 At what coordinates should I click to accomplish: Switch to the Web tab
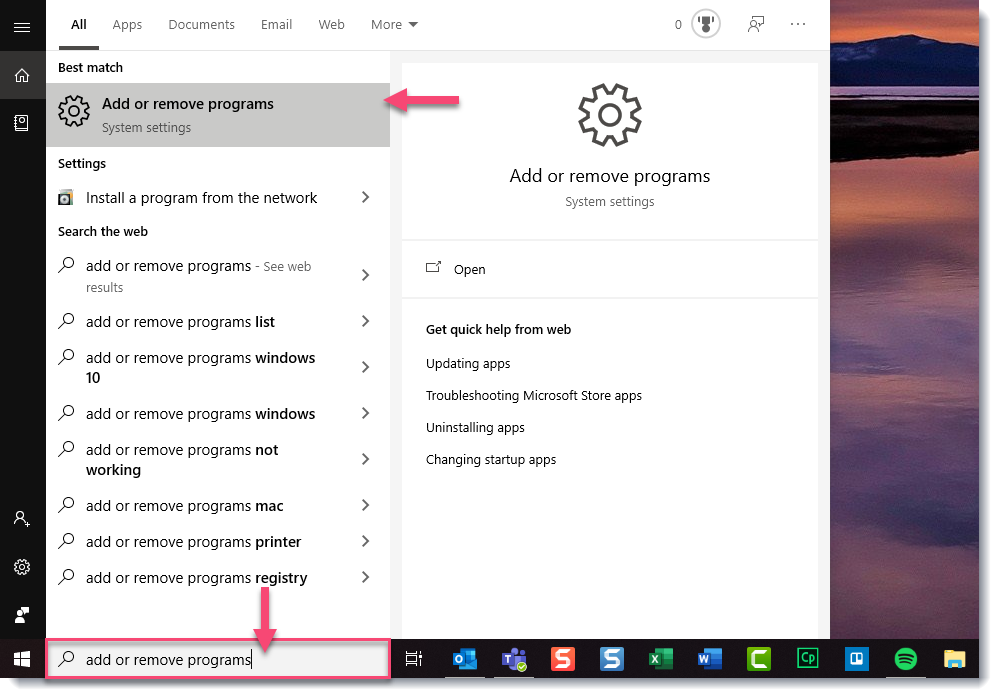tap(331, 25)
